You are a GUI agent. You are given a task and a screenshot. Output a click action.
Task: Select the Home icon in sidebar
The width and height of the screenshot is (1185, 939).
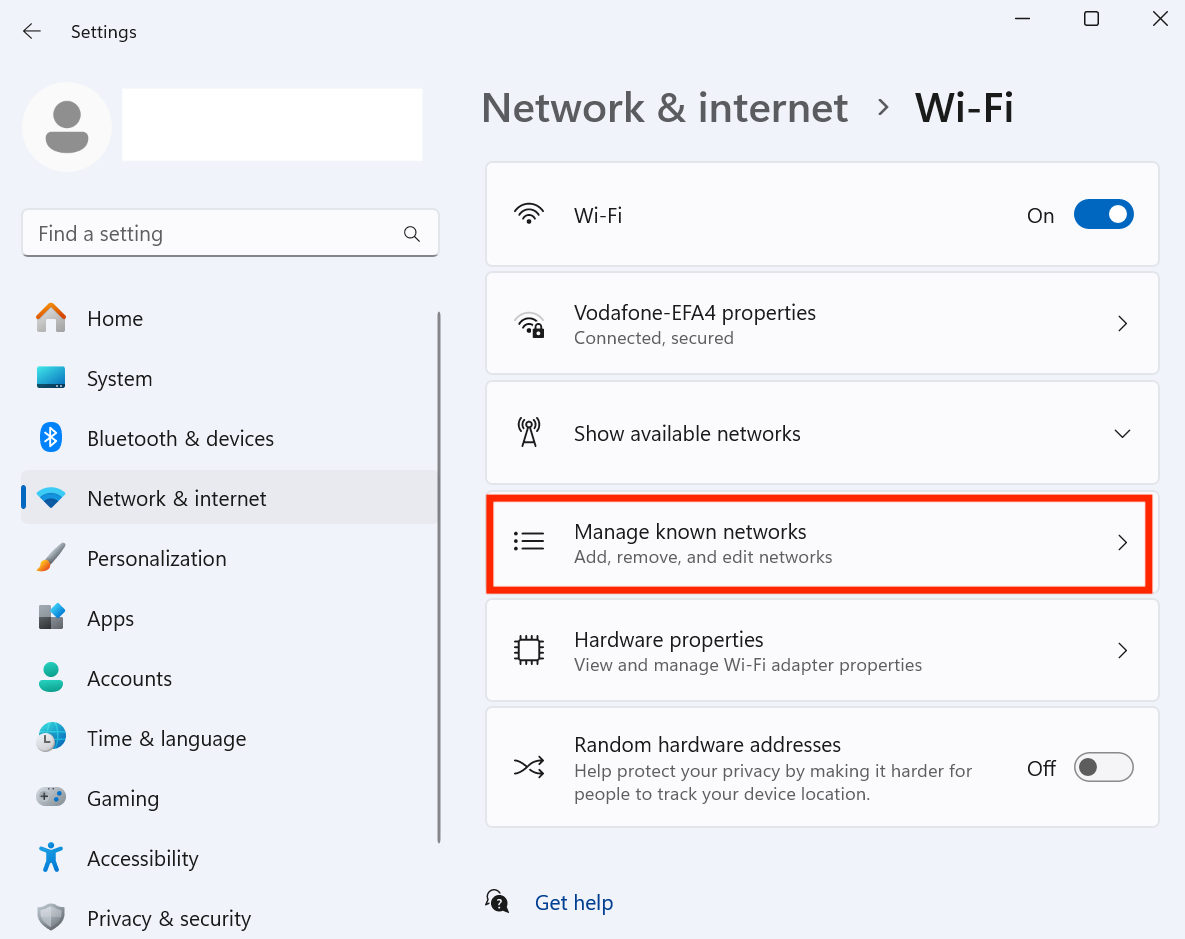click(50, 318)
